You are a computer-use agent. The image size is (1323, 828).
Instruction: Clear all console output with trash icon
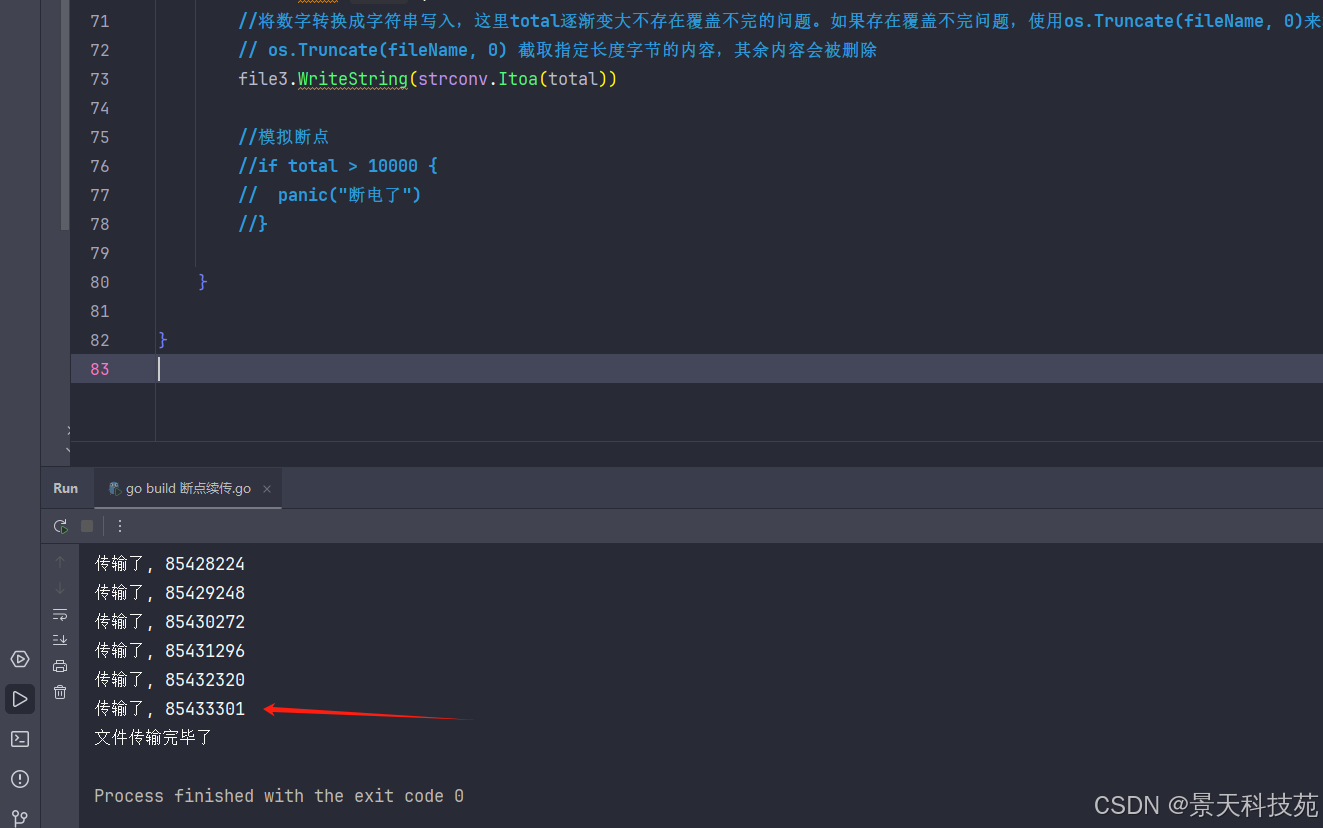60,692
